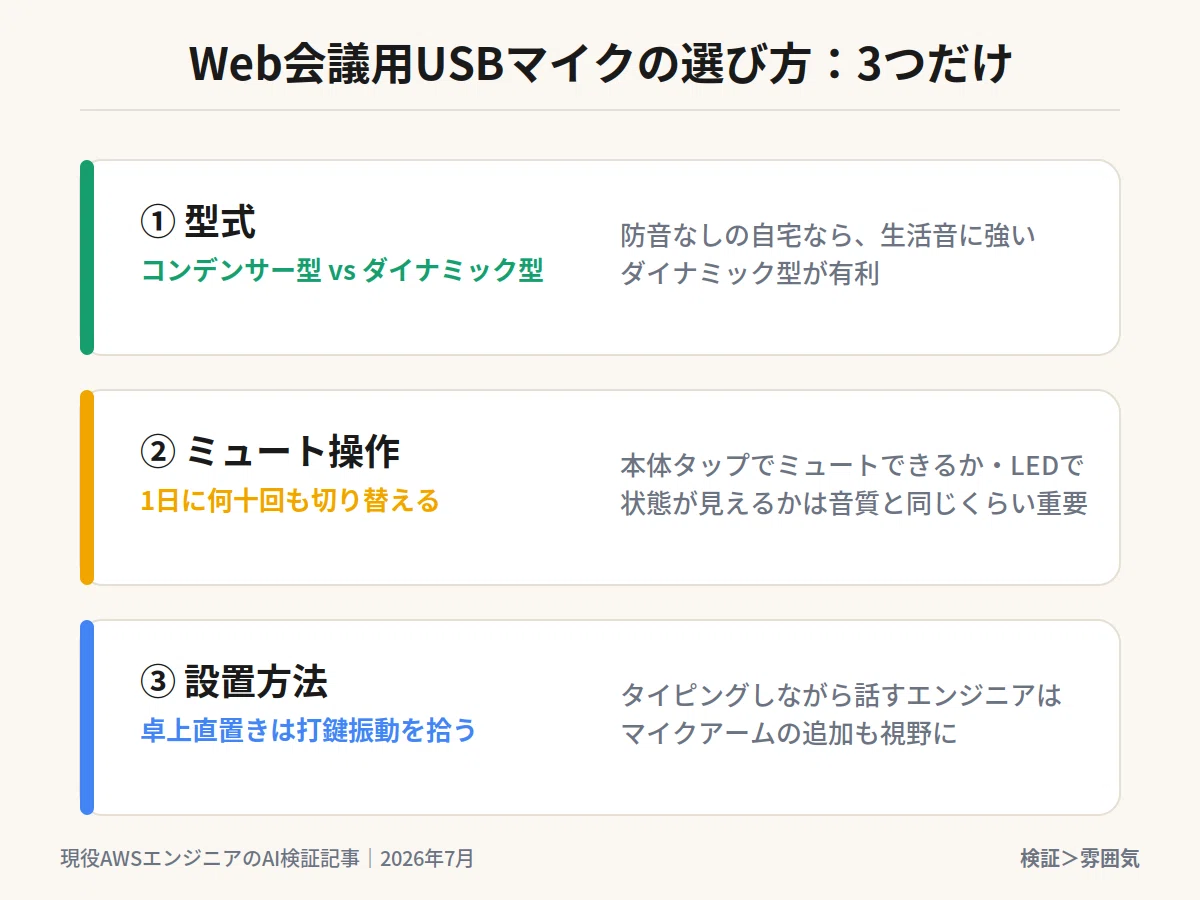This screenshot has width=1200, height=900.
Task: Click footer 現役AWSエンジニアのAI検証記事
Action: coord(210,858)
